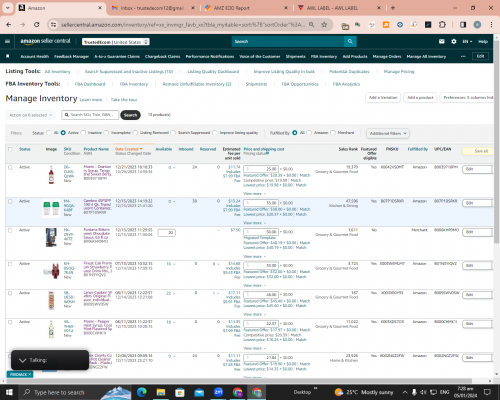500x400 pixels.
Task: Edit the $25.00 price input field
Action: coord(261,169)
